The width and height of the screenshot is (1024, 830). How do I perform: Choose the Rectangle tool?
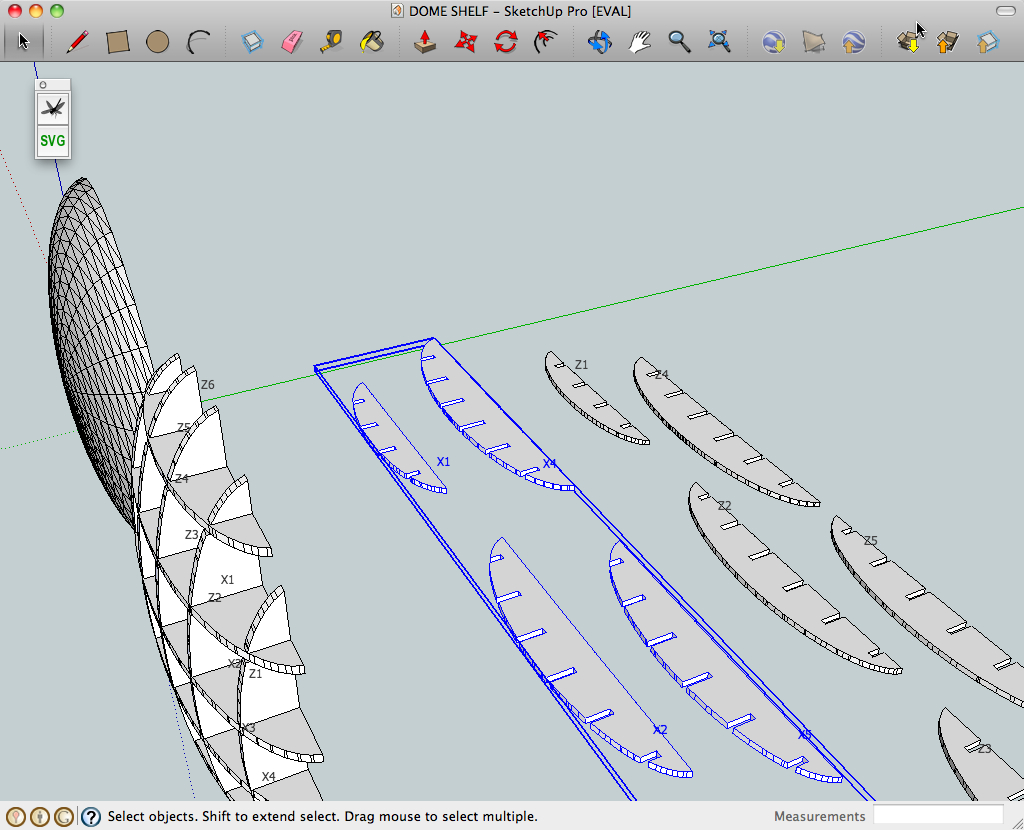(118, 42)
